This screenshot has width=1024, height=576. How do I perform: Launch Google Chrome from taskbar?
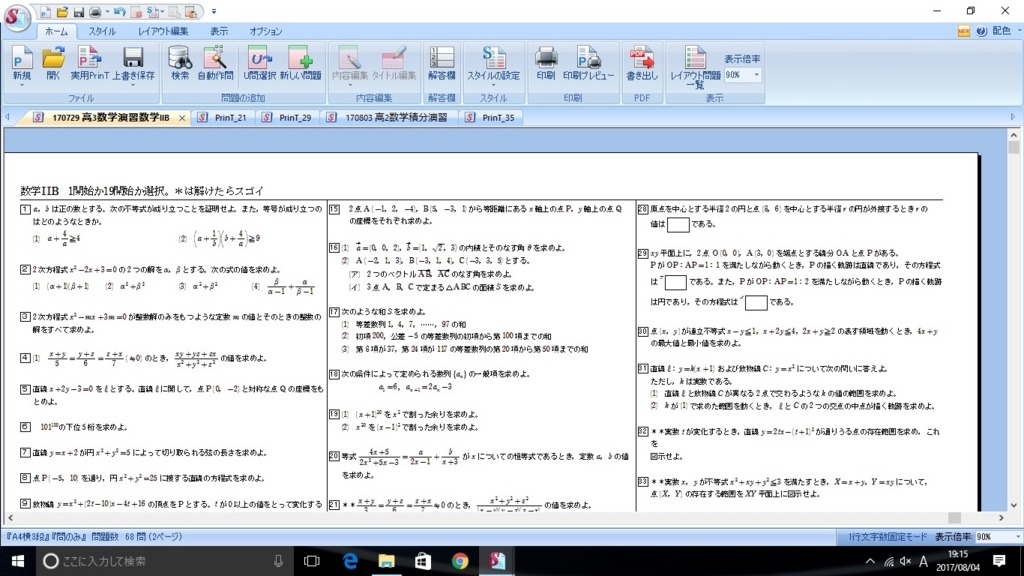(x=460, y=561)
